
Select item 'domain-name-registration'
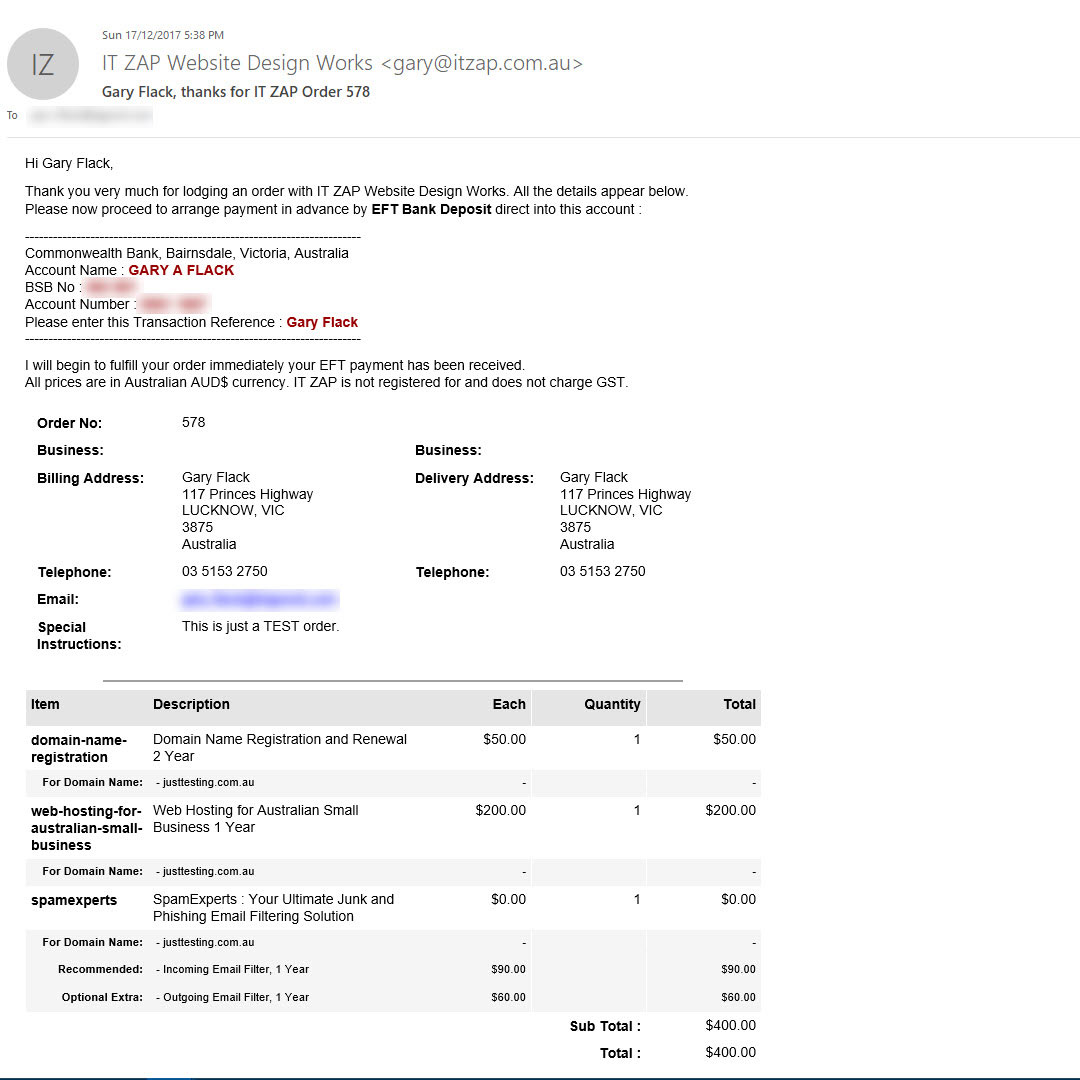tap(79, 749)
